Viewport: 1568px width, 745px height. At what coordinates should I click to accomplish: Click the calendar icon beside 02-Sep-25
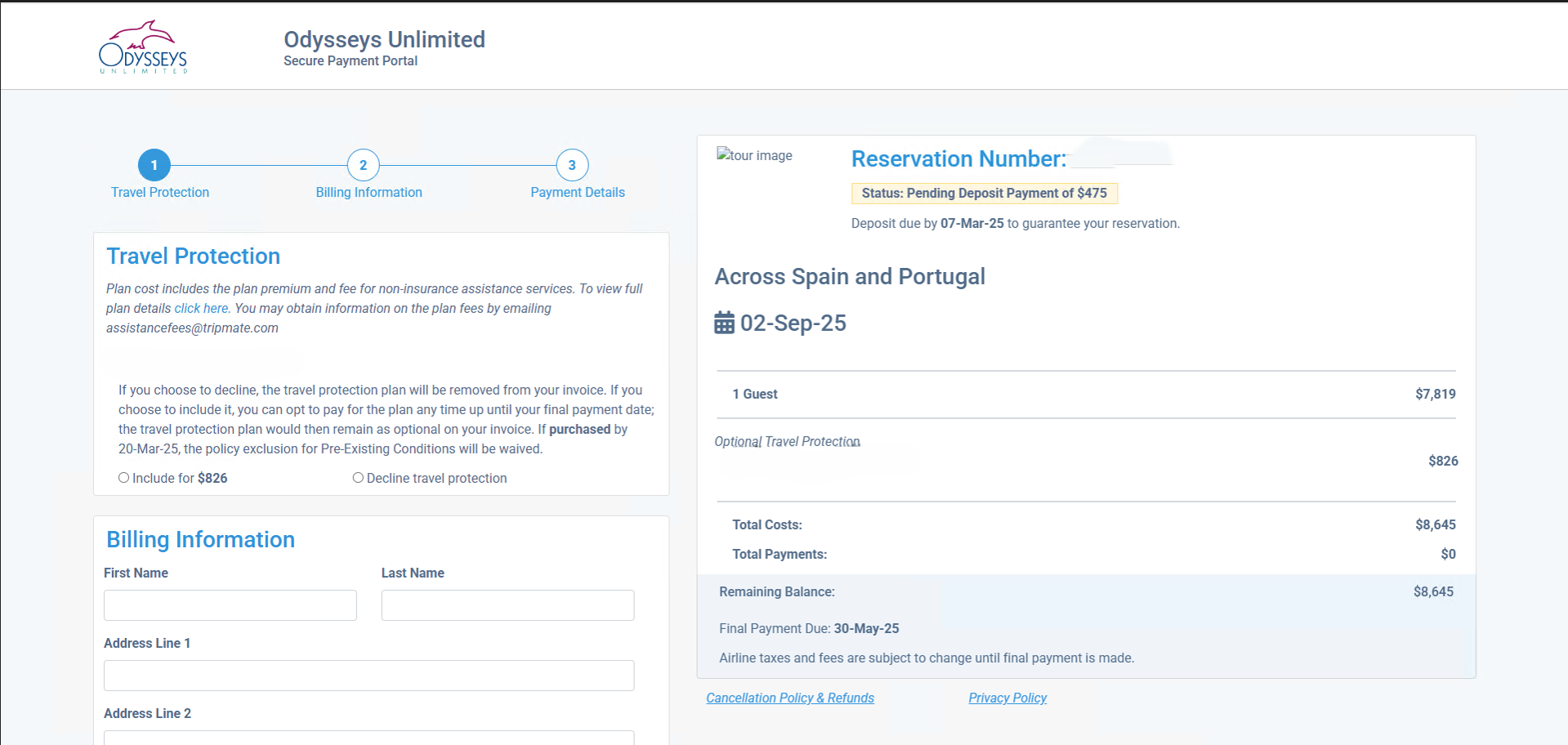pos(724,323)
